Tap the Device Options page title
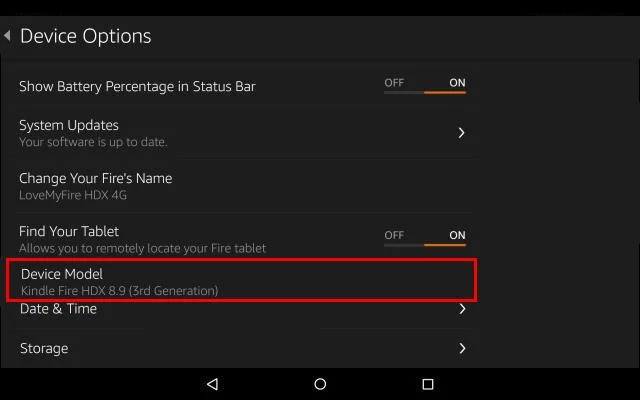 pyautogui.click(x=86, y=36)
